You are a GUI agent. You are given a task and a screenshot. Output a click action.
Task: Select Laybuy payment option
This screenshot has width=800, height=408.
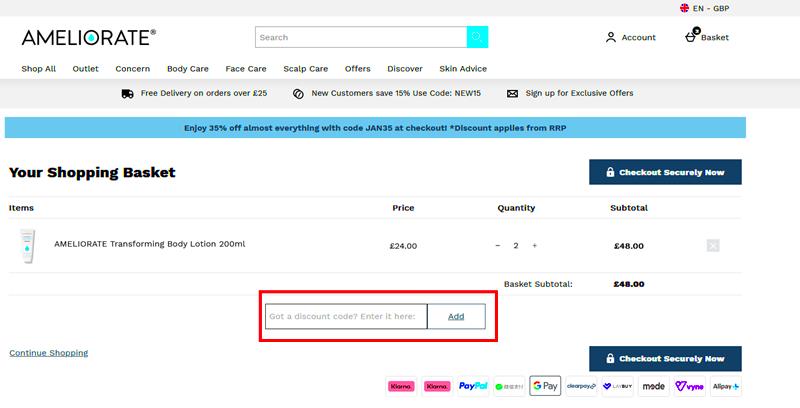(x=617, y=386)
